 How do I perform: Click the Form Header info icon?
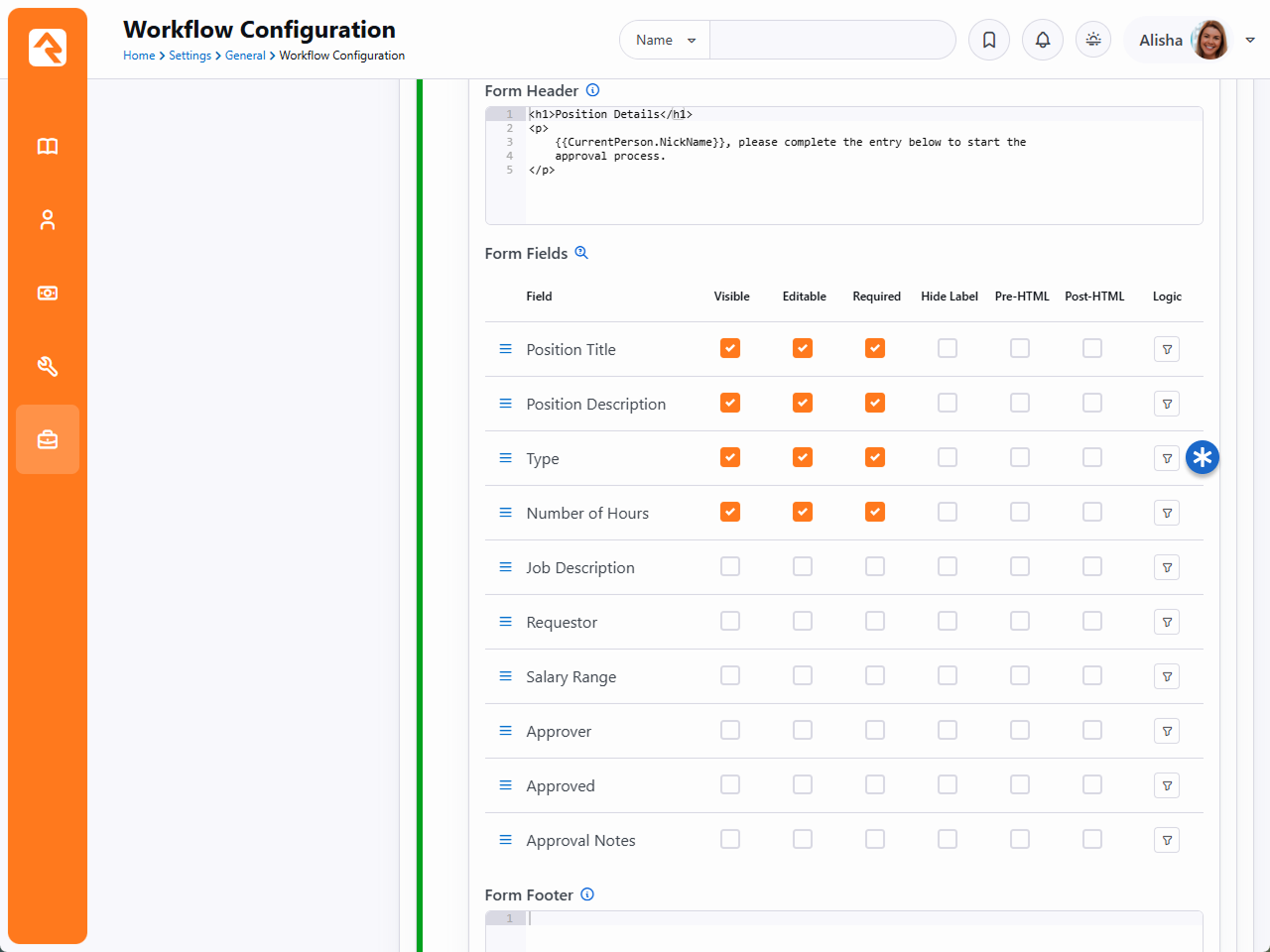tap(592, 90)
